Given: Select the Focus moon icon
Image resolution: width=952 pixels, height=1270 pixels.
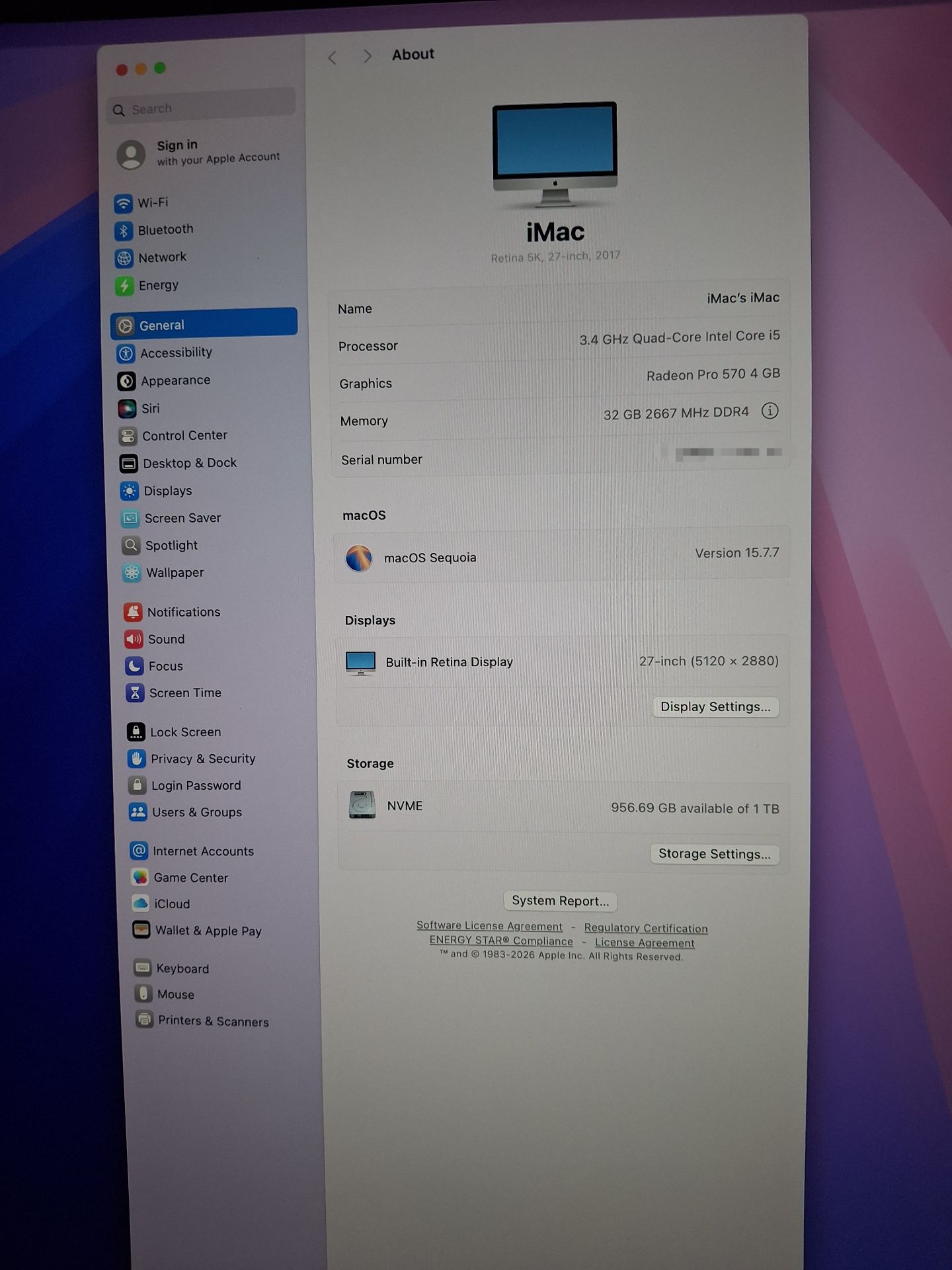Looking at the screenshot, I should pos(134,666).
